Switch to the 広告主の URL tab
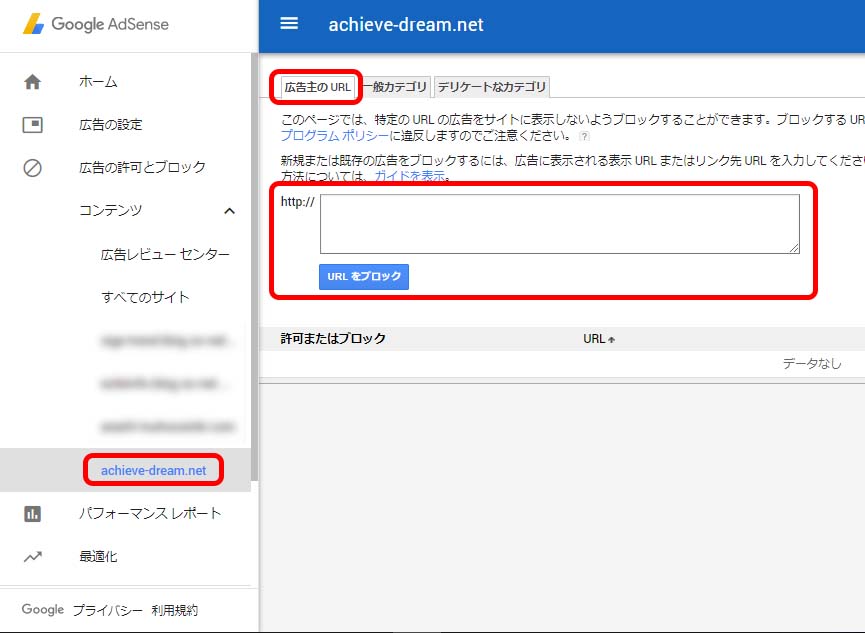This screenshot has width=865, height=633. [317, 87]
